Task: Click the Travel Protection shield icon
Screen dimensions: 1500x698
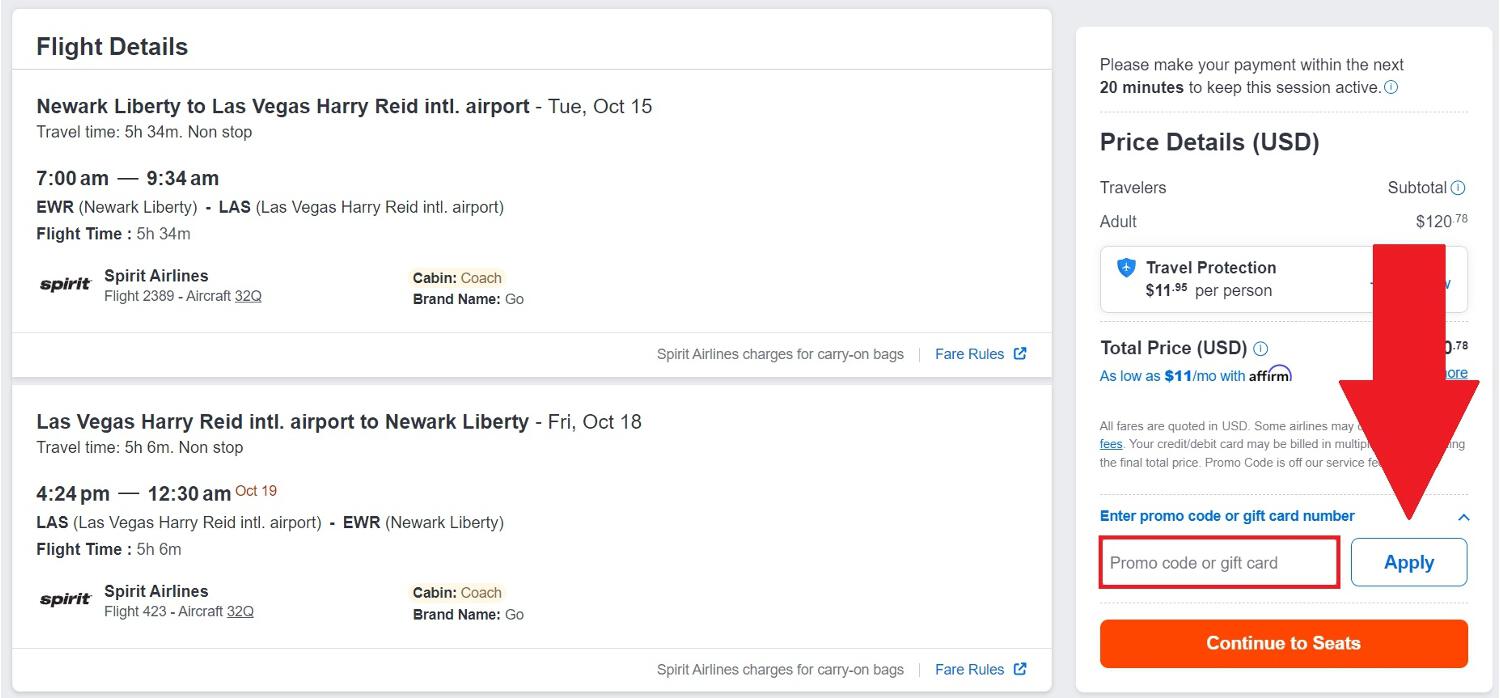Action: click(1127, 267)
